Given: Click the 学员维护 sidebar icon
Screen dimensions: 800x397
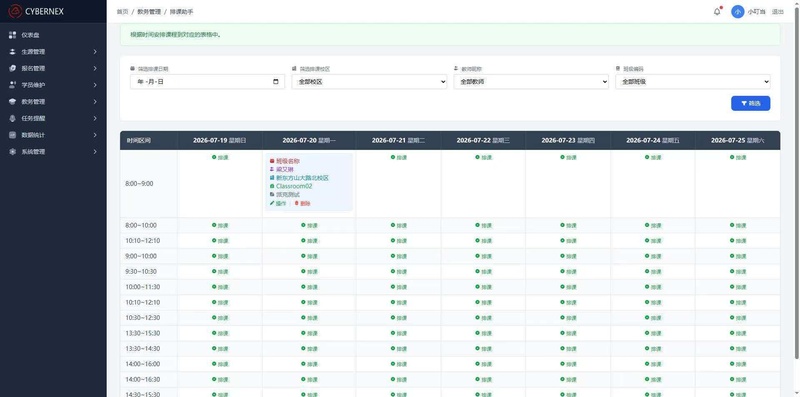Looking at the screenshot, I should pos(13,85).
